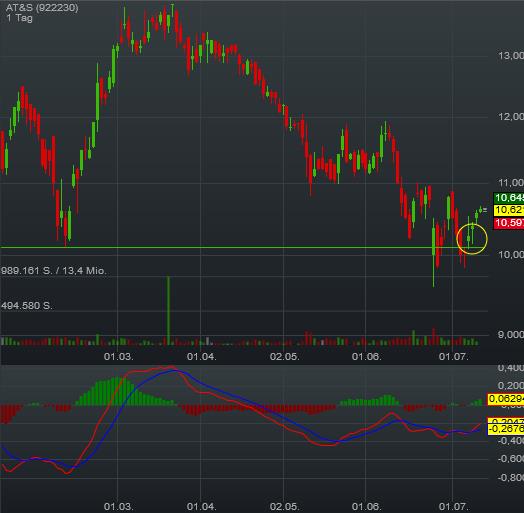This screenshot has width=524, height=513.
Task: Click the '494.580 S.' volume level label
Action: pyautogui.click(x=26, y=305)
